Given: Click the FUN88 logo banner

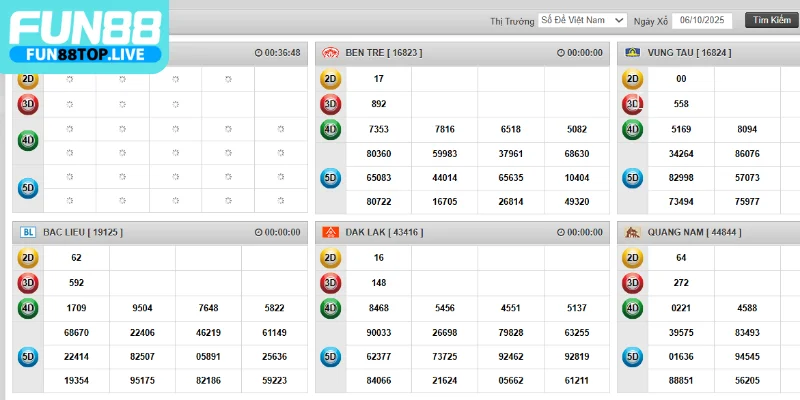Looking at the screenshot, I should (85, 36).
